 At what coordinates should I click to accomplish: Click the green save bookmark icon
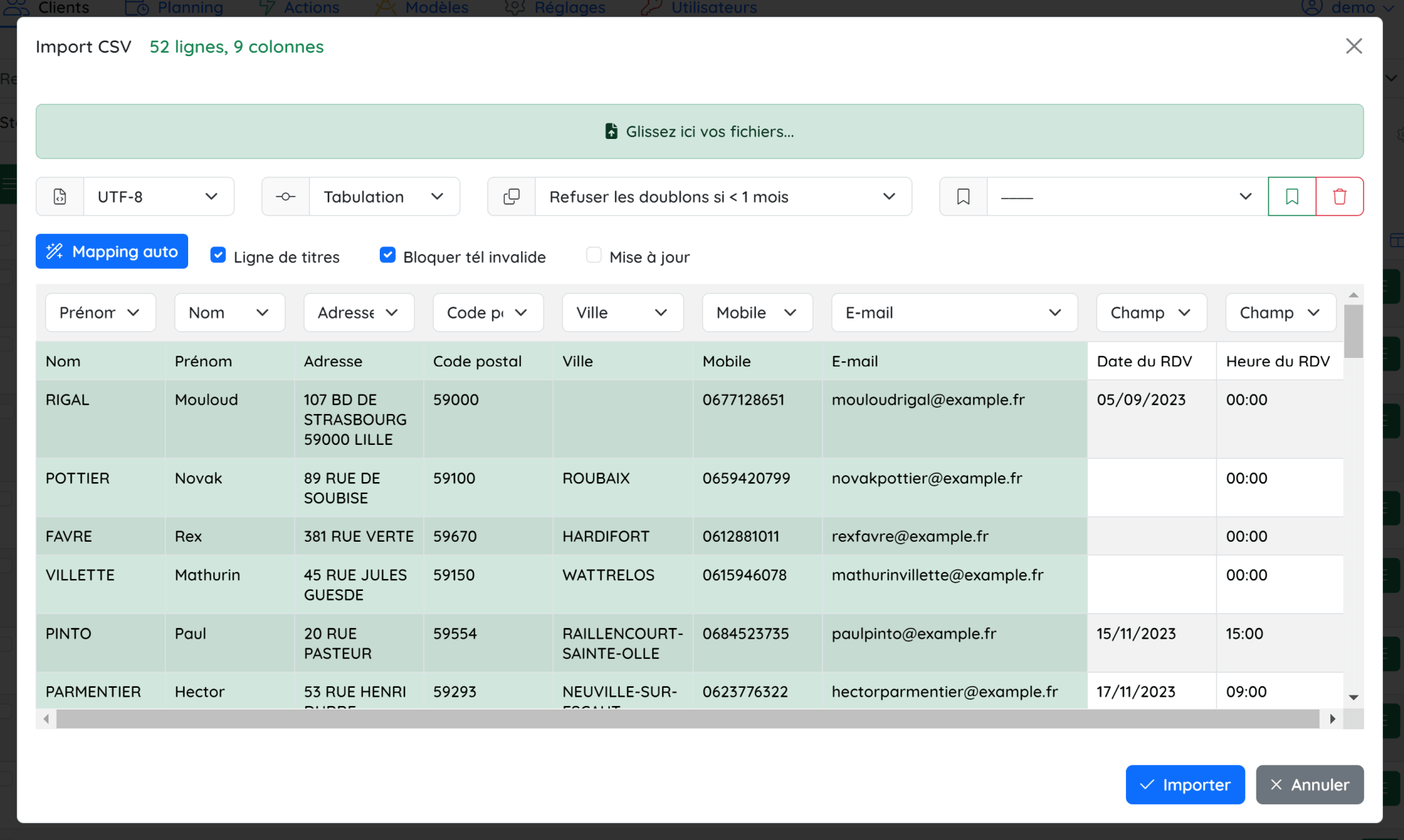click(x=1292, y=196)
